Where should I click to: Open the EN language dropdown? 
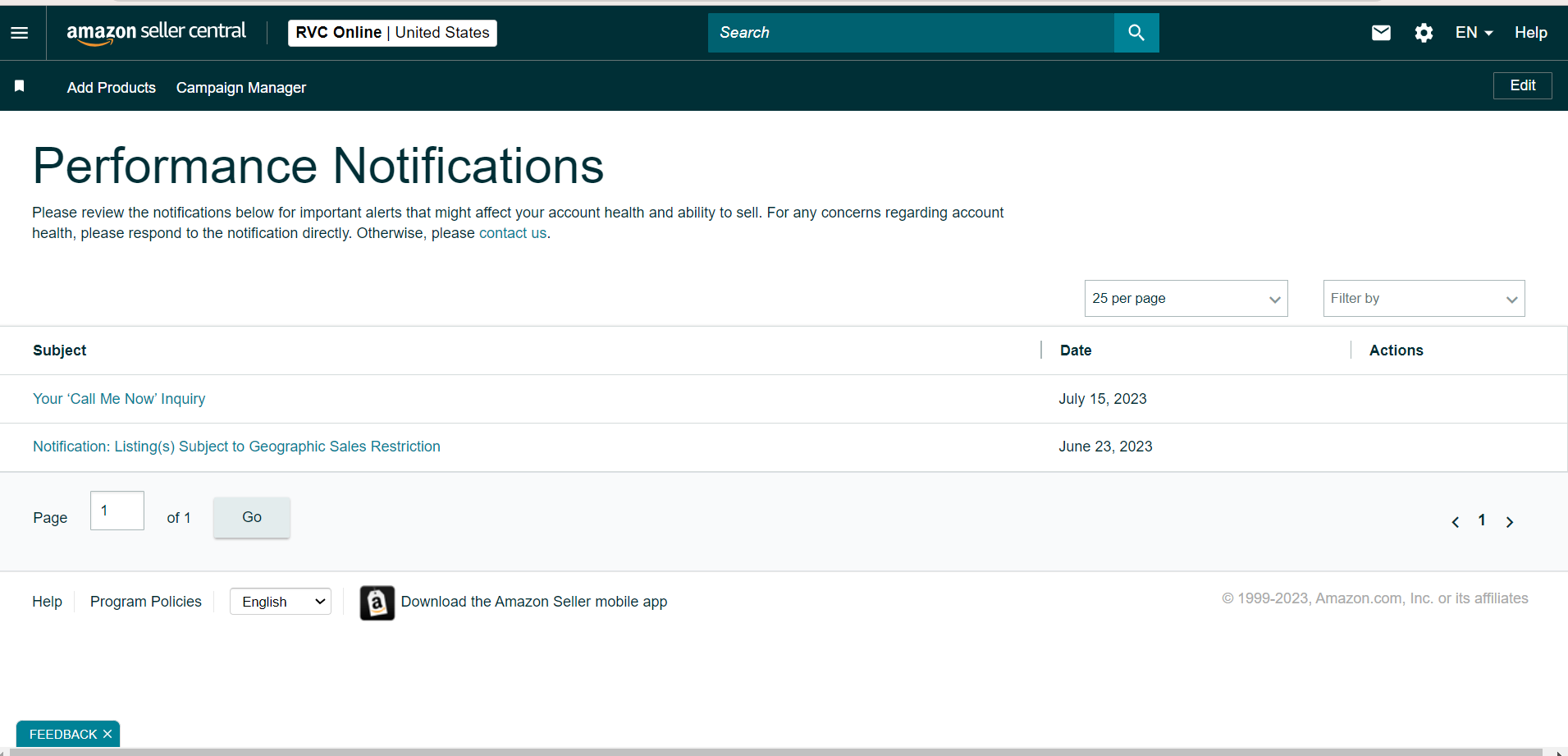(1474, 33)
